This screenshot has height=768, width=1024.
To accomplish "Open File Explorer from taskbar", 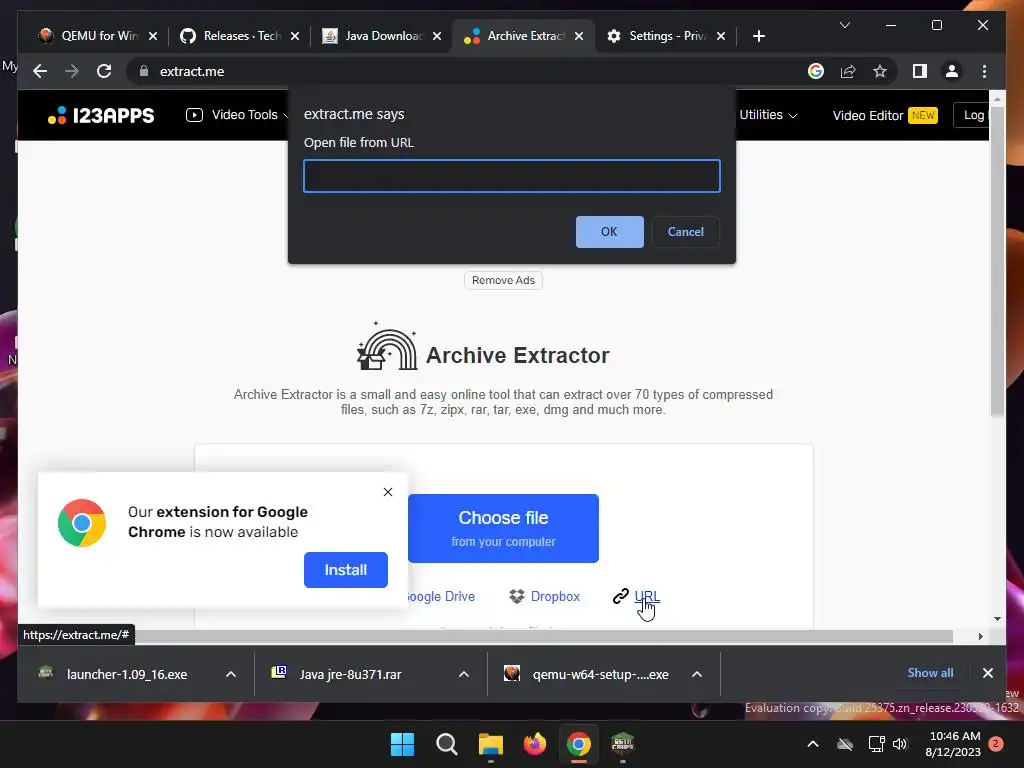I will (x=490, y=744).
